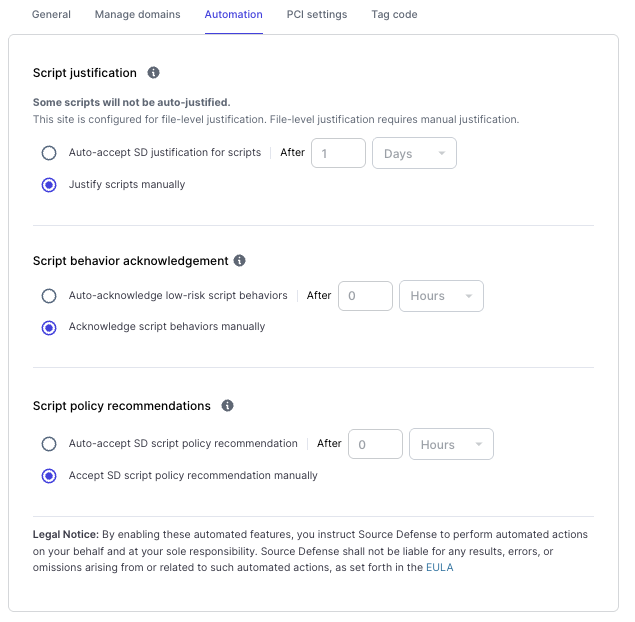Enable Auto-accept SD script policy recommendation
Viewport: 635px width, 622px height.
click(x=49, y=444)
